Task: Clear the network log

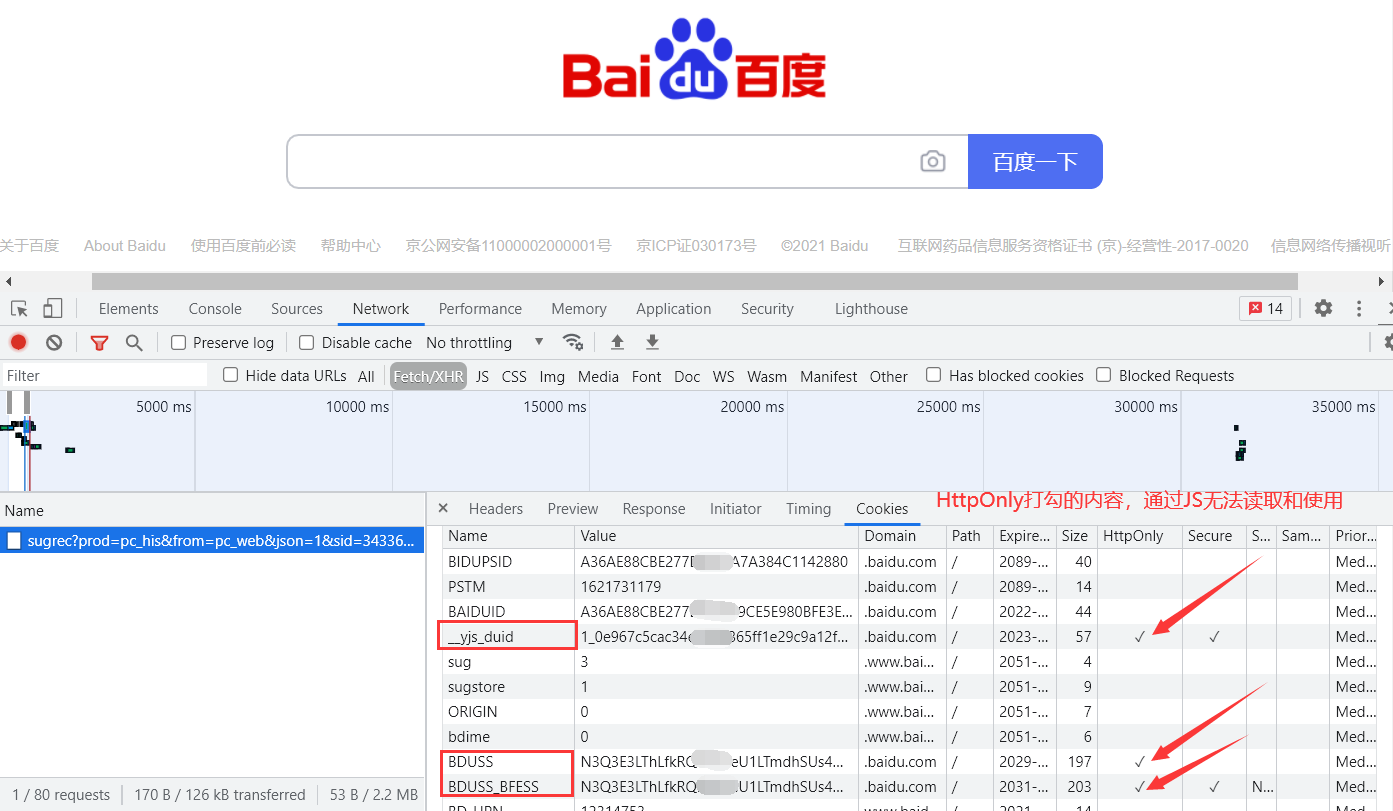Action: pos(54,342)
